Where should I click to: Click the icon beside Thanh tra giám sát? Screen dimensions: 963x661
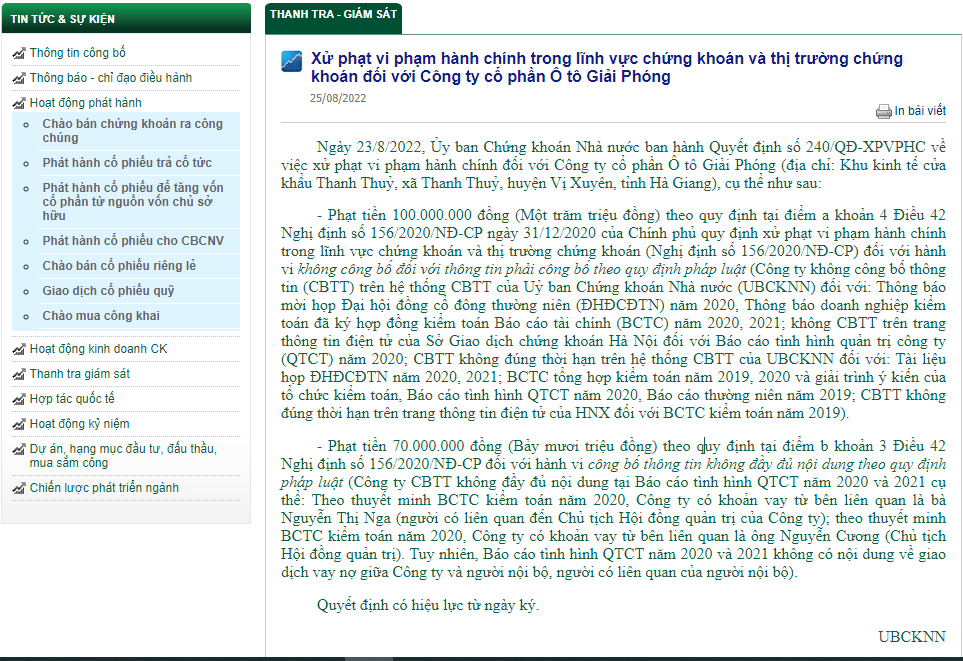(19, 374)
